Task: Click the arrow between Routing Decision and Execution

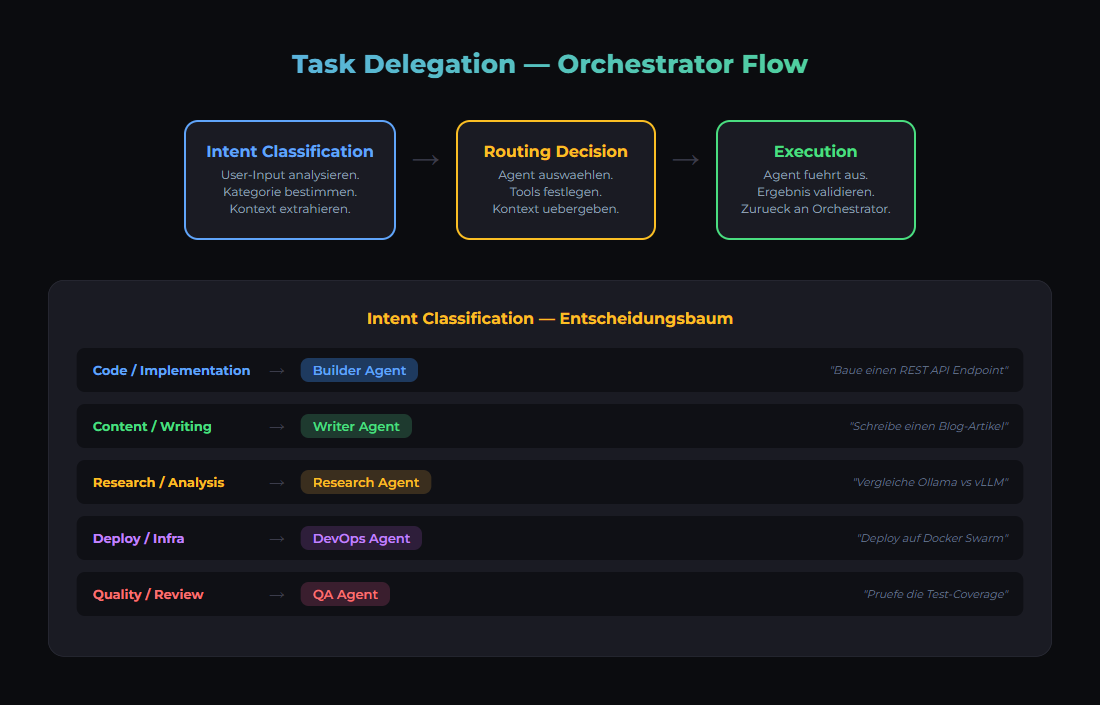Action: [x=686, y=160]
